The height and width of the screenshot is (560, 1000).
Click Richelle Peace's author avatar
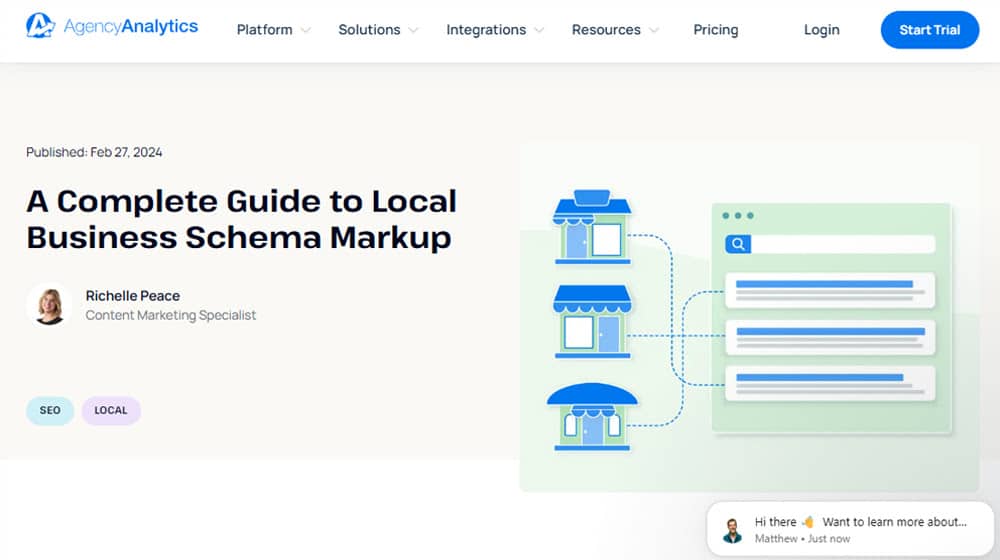click(x=49, y=304)
